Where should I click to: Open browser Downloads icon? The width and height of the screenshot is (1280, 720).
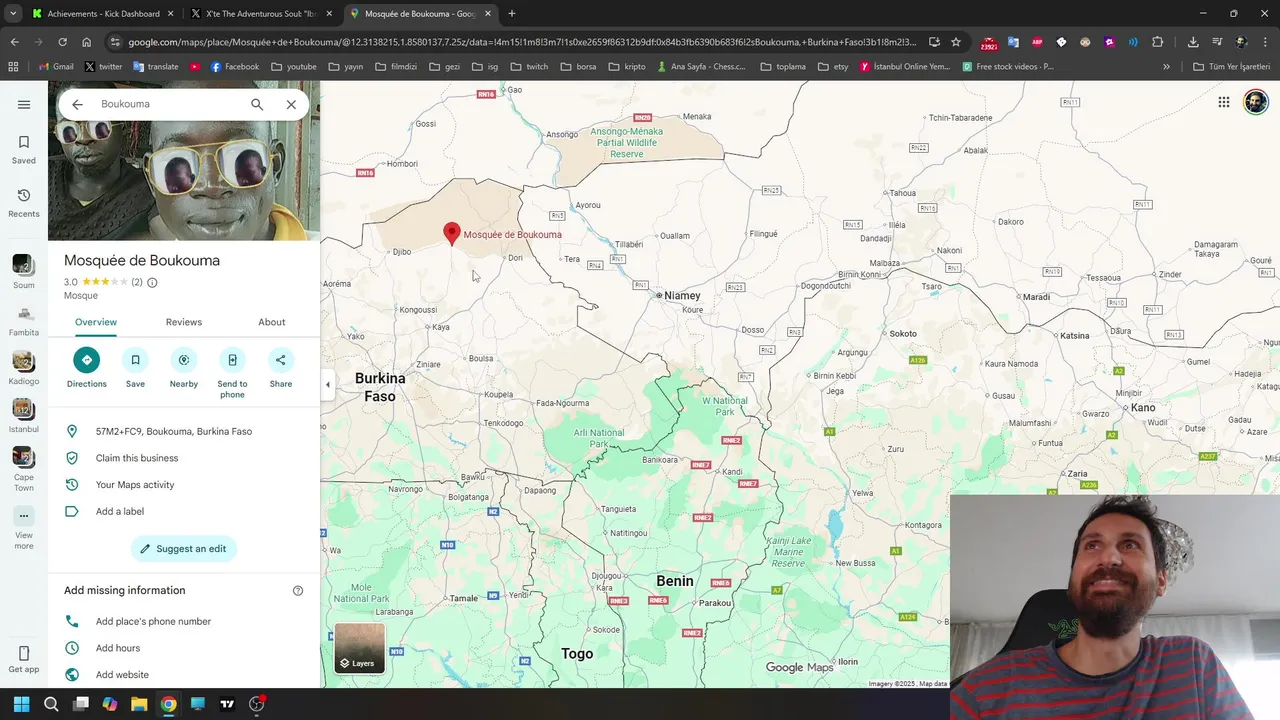[1193, 42]
